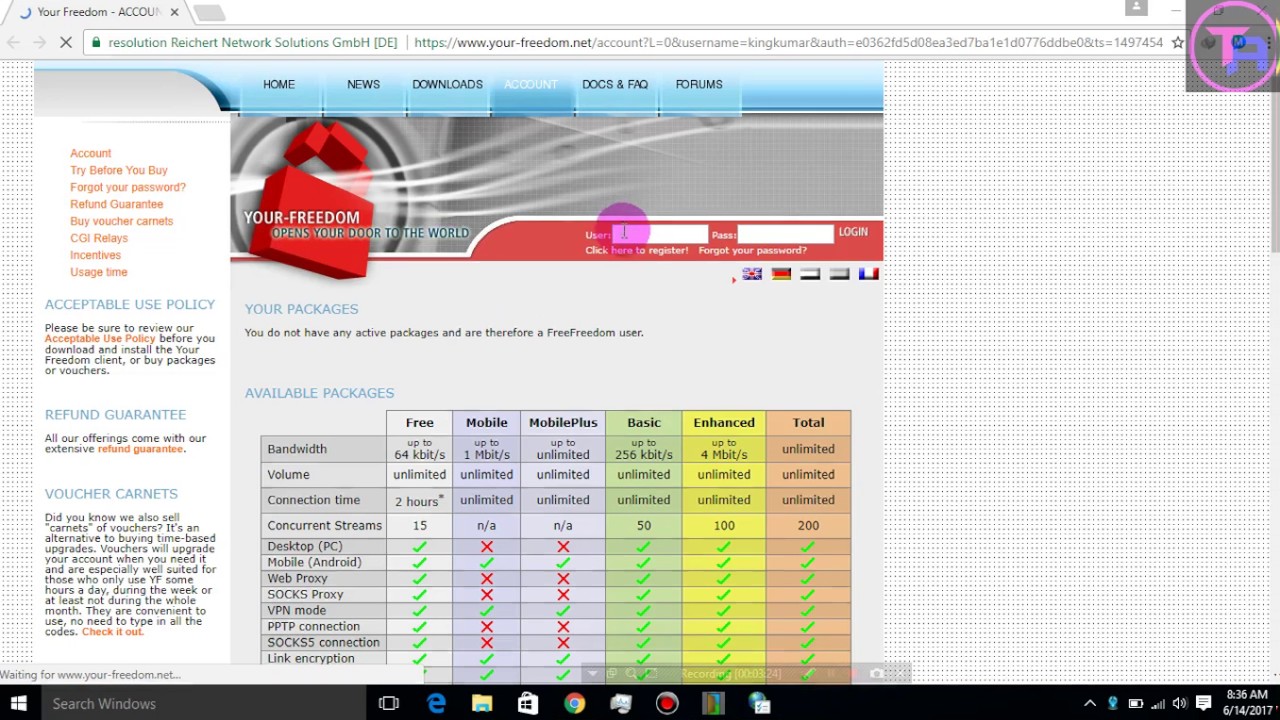Open the DOCS & FAQ navigation tab
This screenshot has height=720, width=1280.
615,84
